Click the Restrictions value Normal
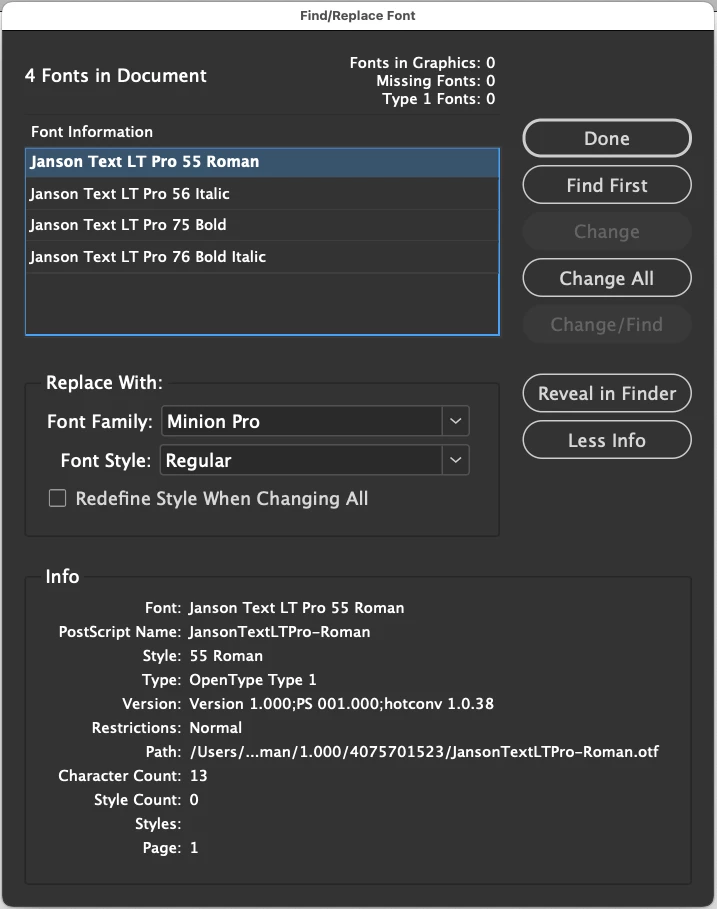Screen dimensions: 717x909 216,728
